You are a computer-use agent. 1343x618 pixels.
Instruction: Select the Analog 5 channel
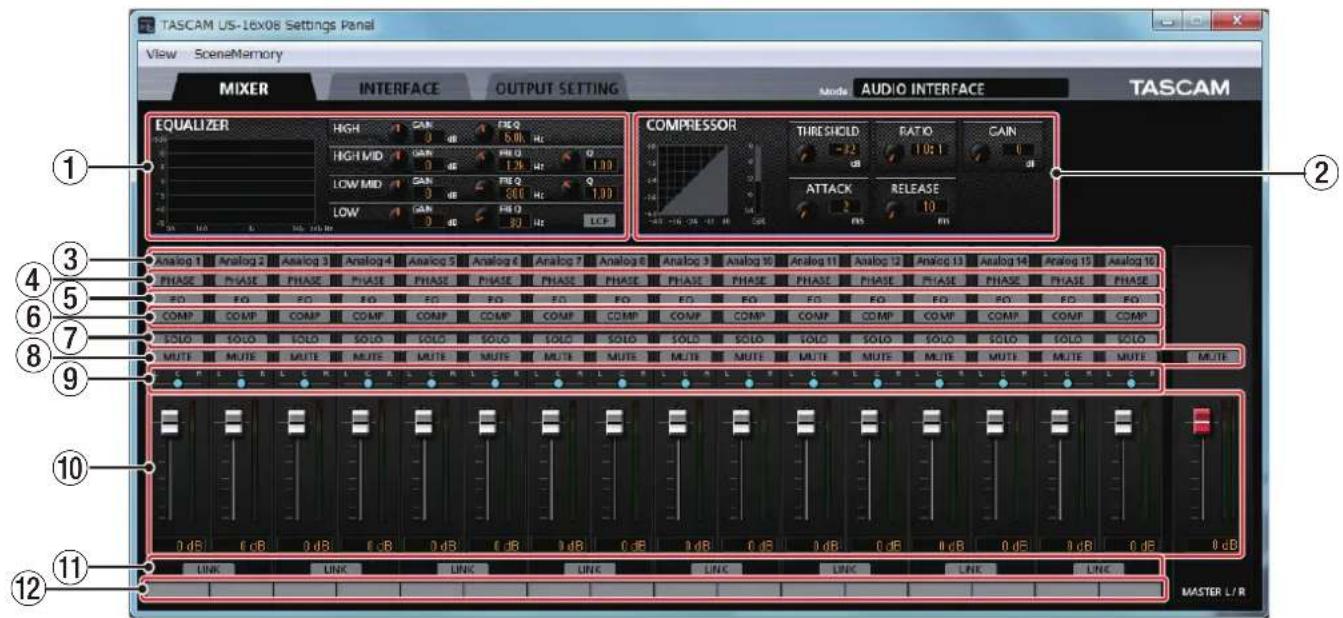tap(430, 261)
